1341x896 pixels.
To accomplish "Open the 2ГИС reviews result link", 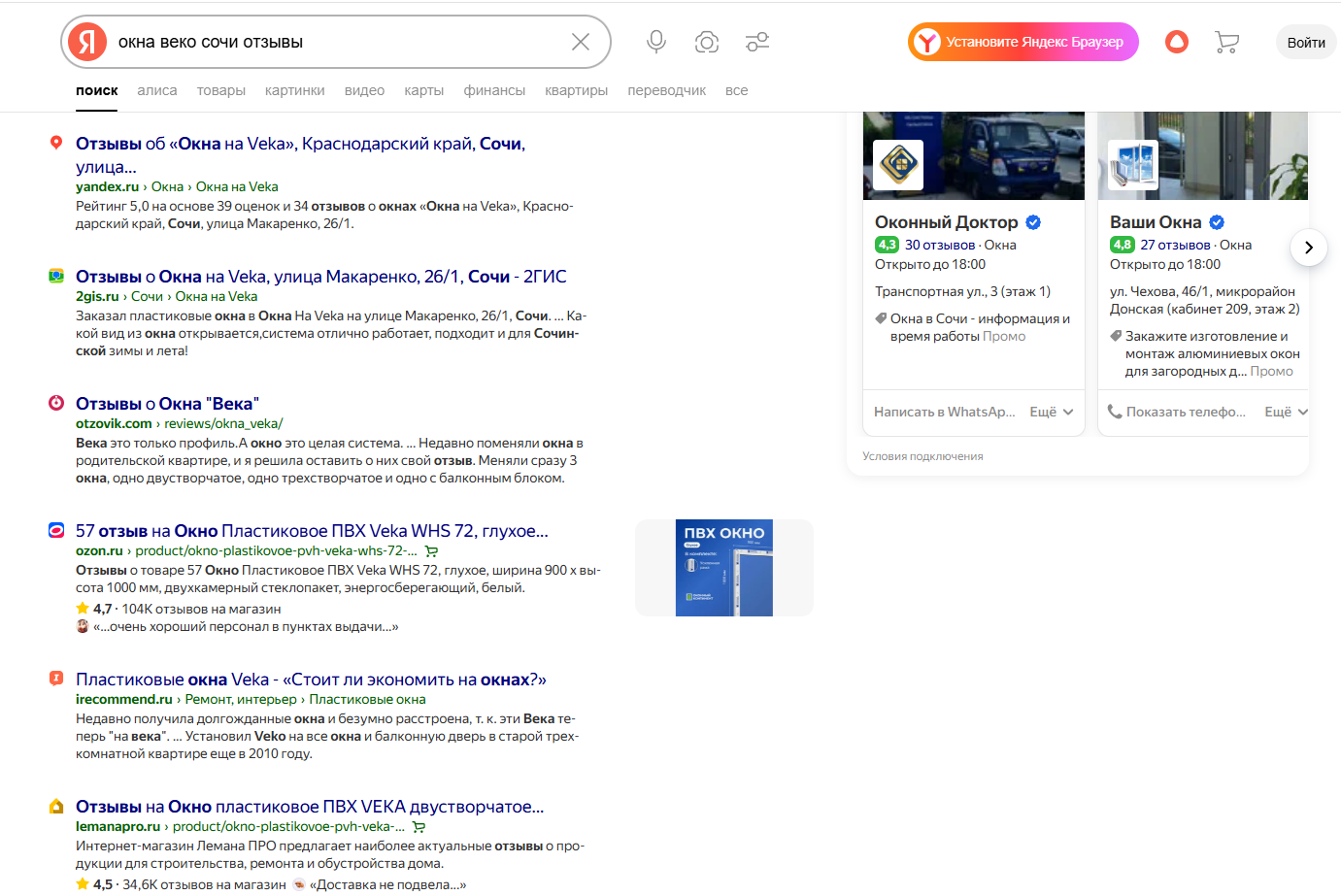I will [x=320, y=277].
